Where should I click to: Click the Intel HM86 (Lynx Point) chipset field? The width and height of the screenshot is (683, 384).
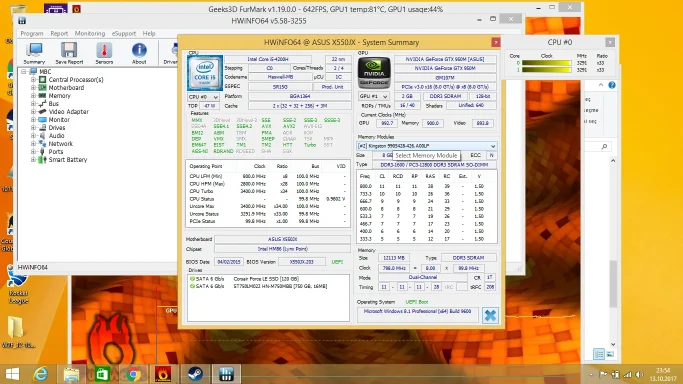coord(282,249)
